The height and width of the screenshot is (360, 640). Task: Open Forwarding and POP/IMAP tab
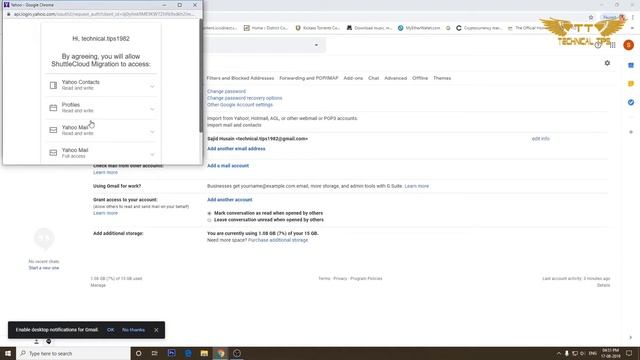click(x=309, y=78)
